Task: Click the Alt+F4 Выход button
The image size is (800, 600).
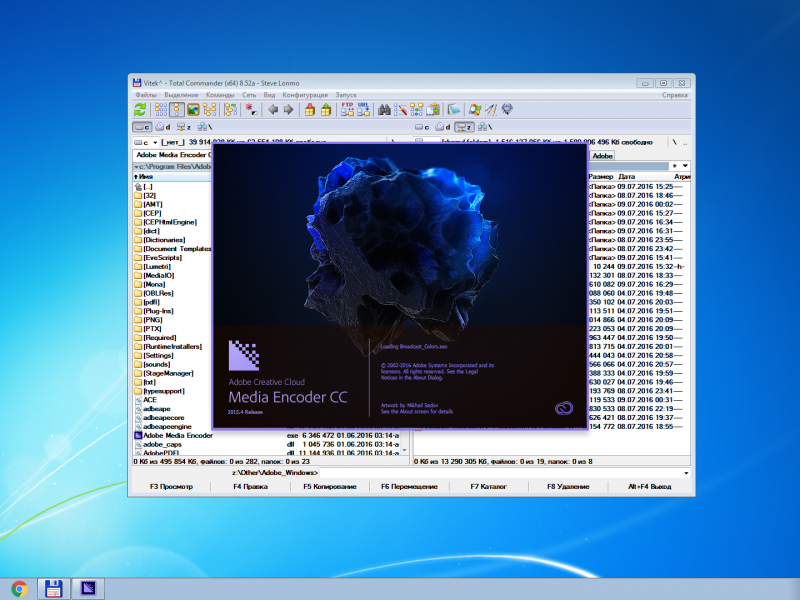Action: (x=649, y=487)
